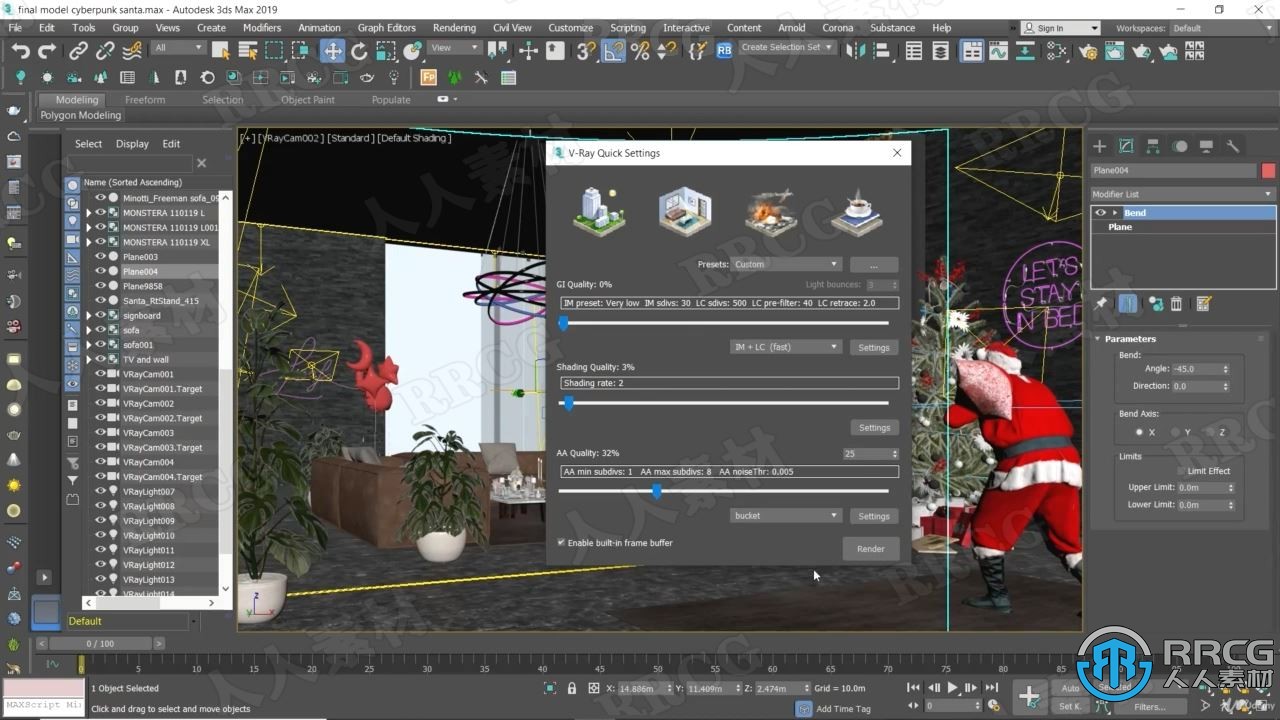1280x720 pixels.
Task: Open Schematic View icon
Action: coord(1057,51)
